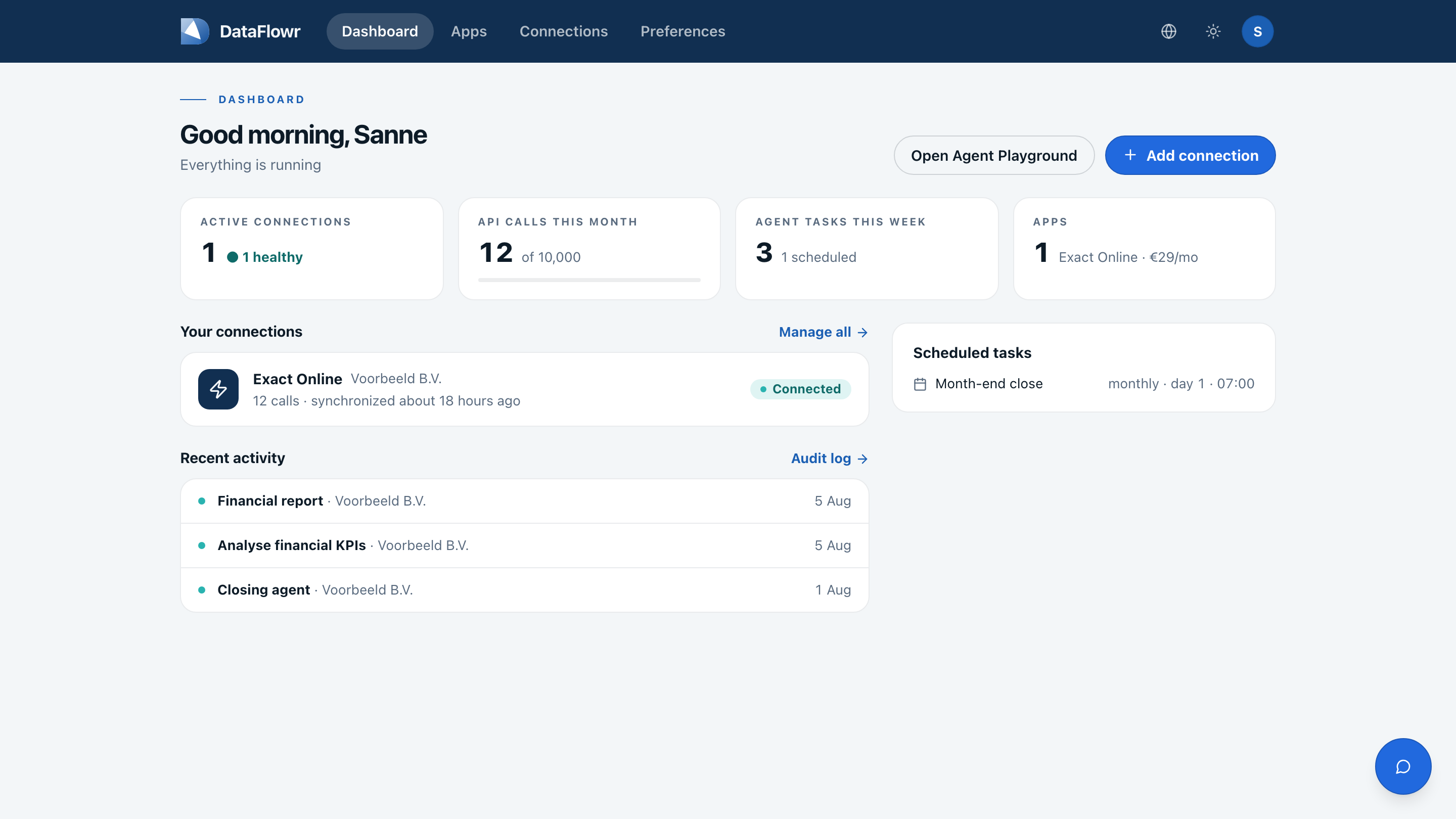Screen dimensions: 1456x819
Task: Click the plus icon in Add connection
Action: pos(1129,155)
